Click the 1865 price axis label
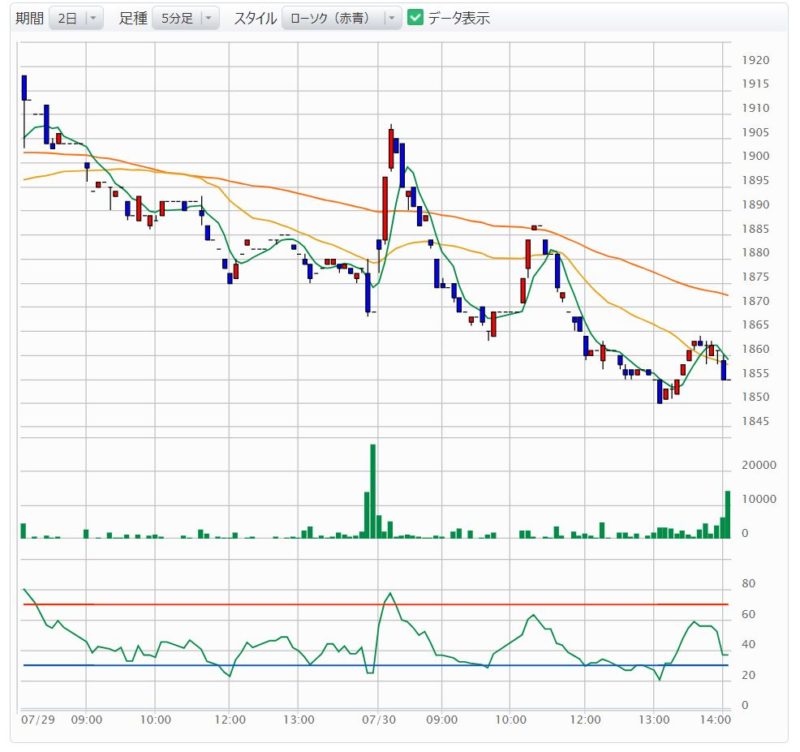Screen dimensions: 800x752 (755, 324)
